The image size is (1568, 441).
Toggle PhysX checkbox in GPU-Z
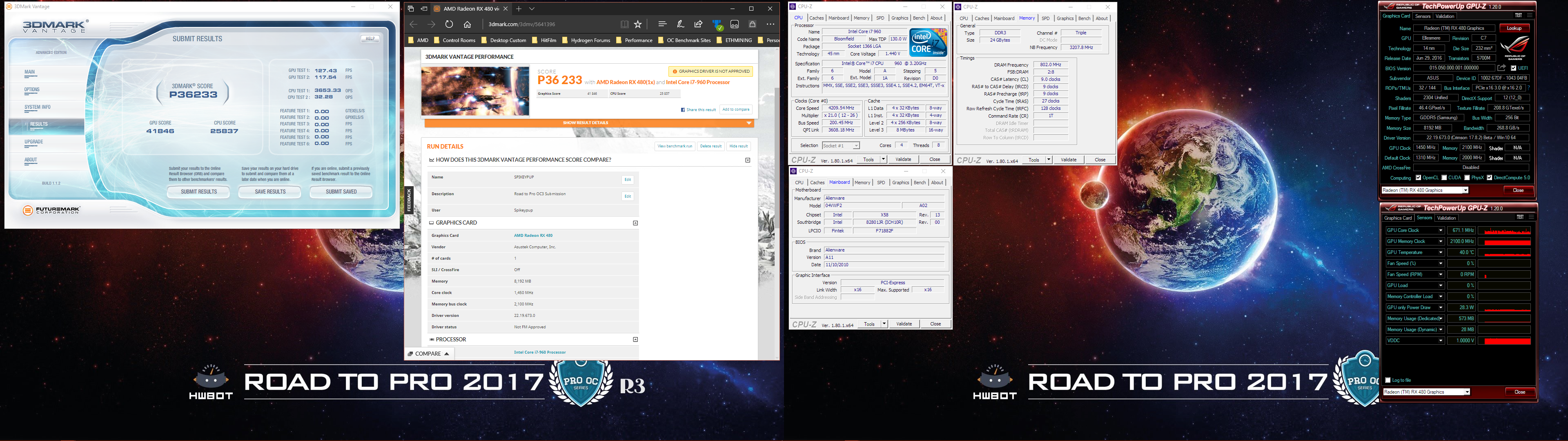(1467, 178)
